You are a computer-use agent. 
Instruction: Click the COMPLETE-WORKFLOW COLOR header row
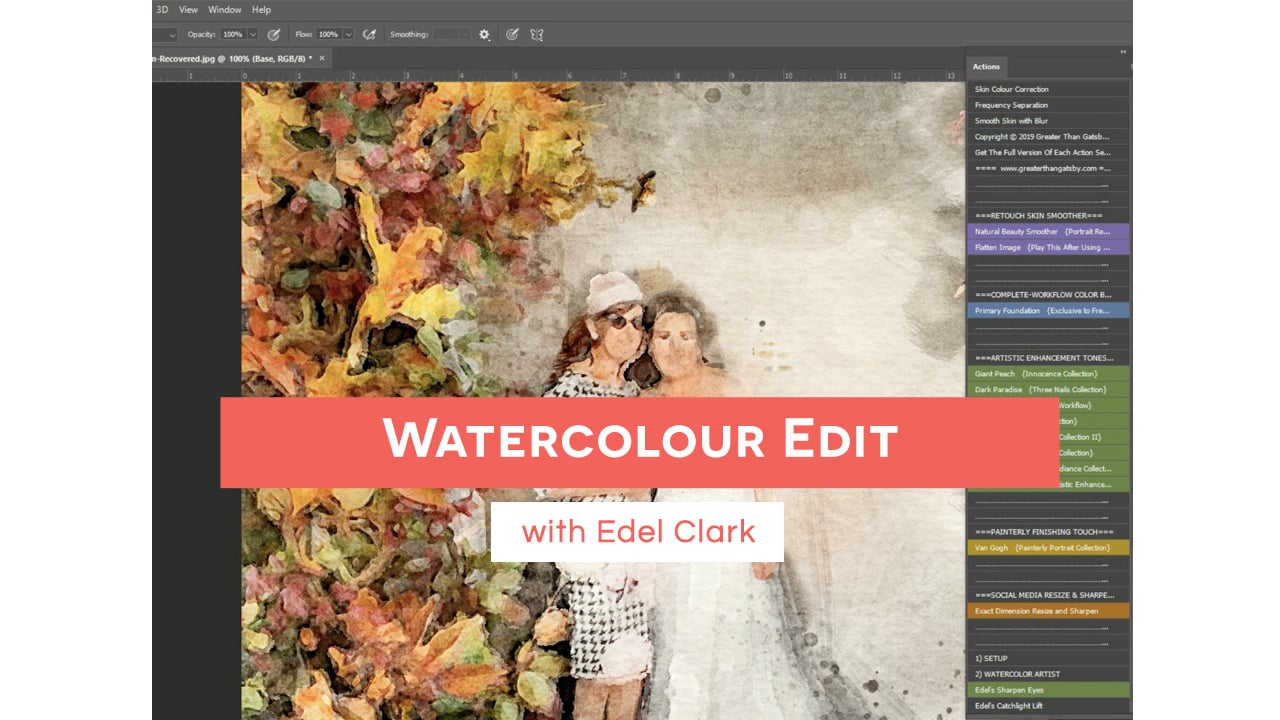[1048, 295]
